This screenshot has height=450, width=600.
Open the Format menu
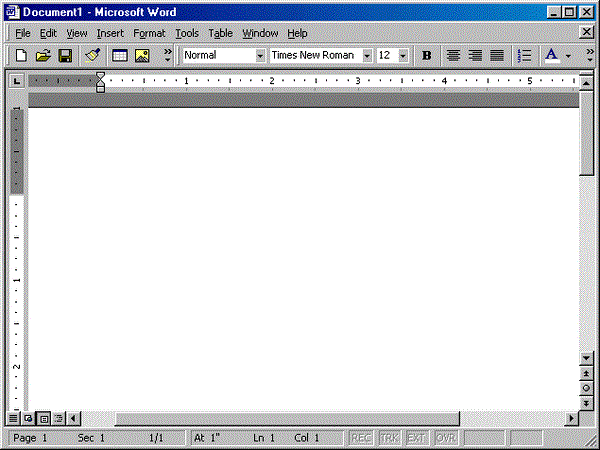(149, 34)
